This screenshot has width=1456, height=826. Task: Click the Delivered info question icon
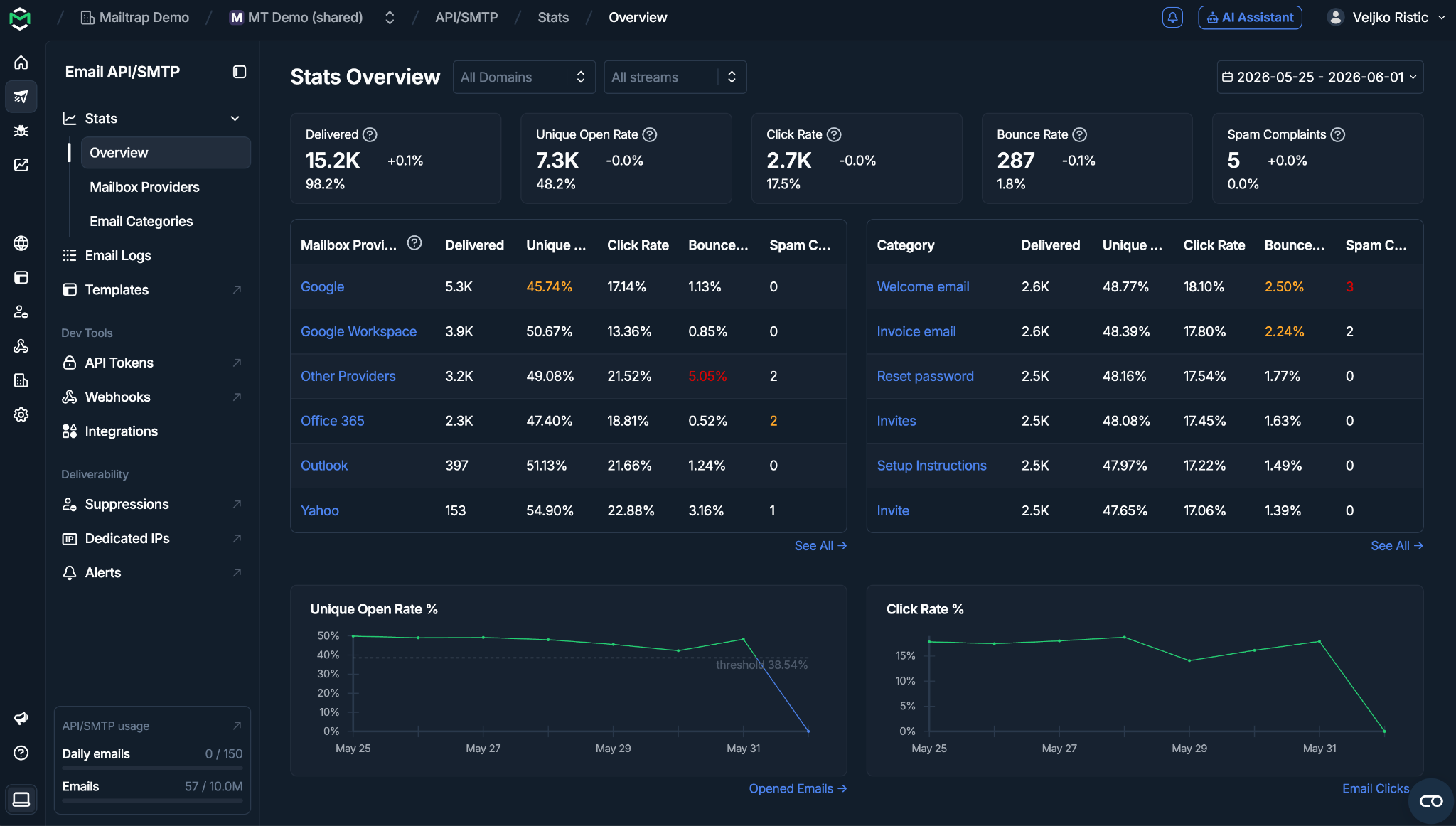pos(370,134)
